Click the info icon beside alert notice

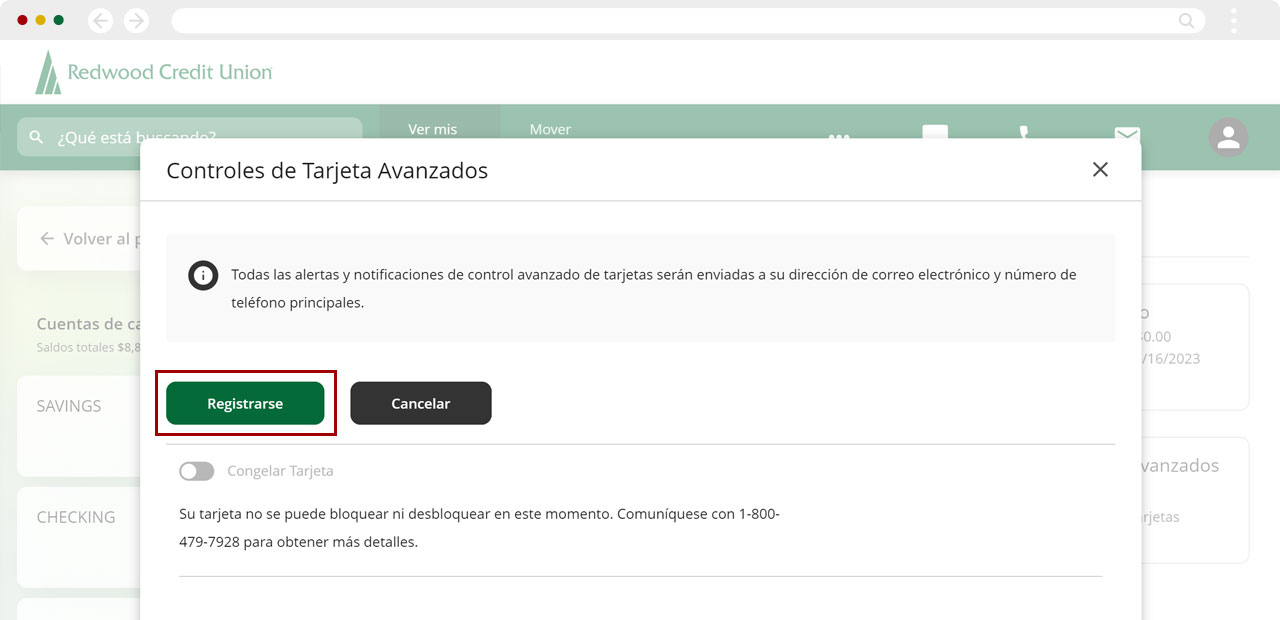pyautogui.click(x=203, y=275)
